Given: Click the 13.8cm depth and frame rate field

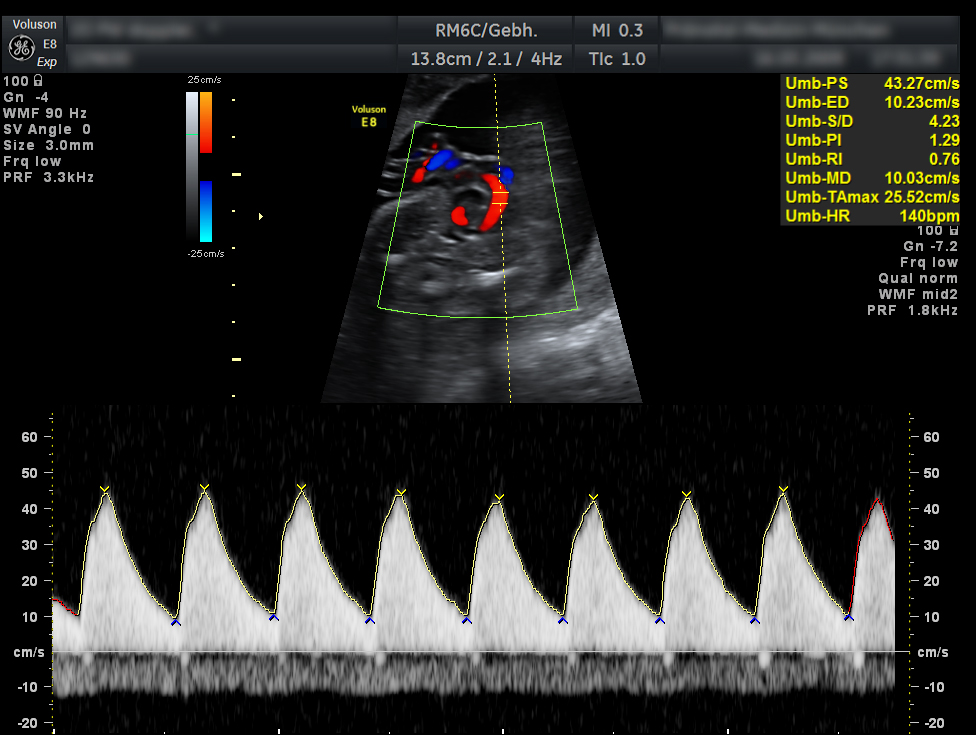Looking at the screenshot, I should (x=485, y=59).
